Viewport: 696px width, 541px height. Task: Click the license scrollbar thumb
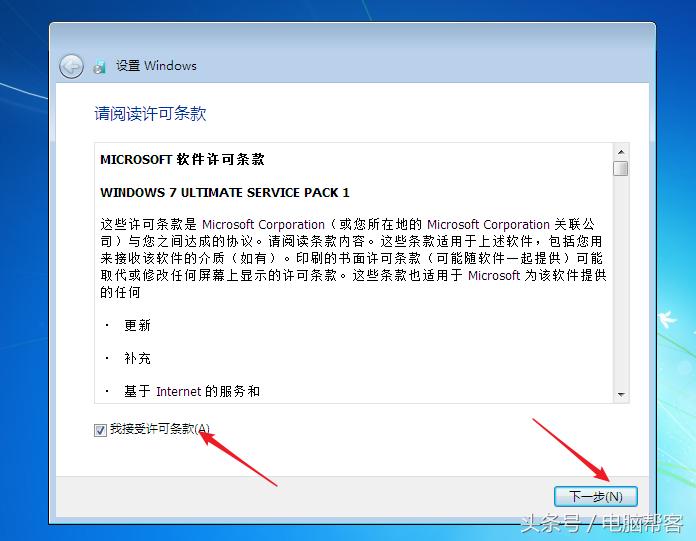tap(621, 169)
